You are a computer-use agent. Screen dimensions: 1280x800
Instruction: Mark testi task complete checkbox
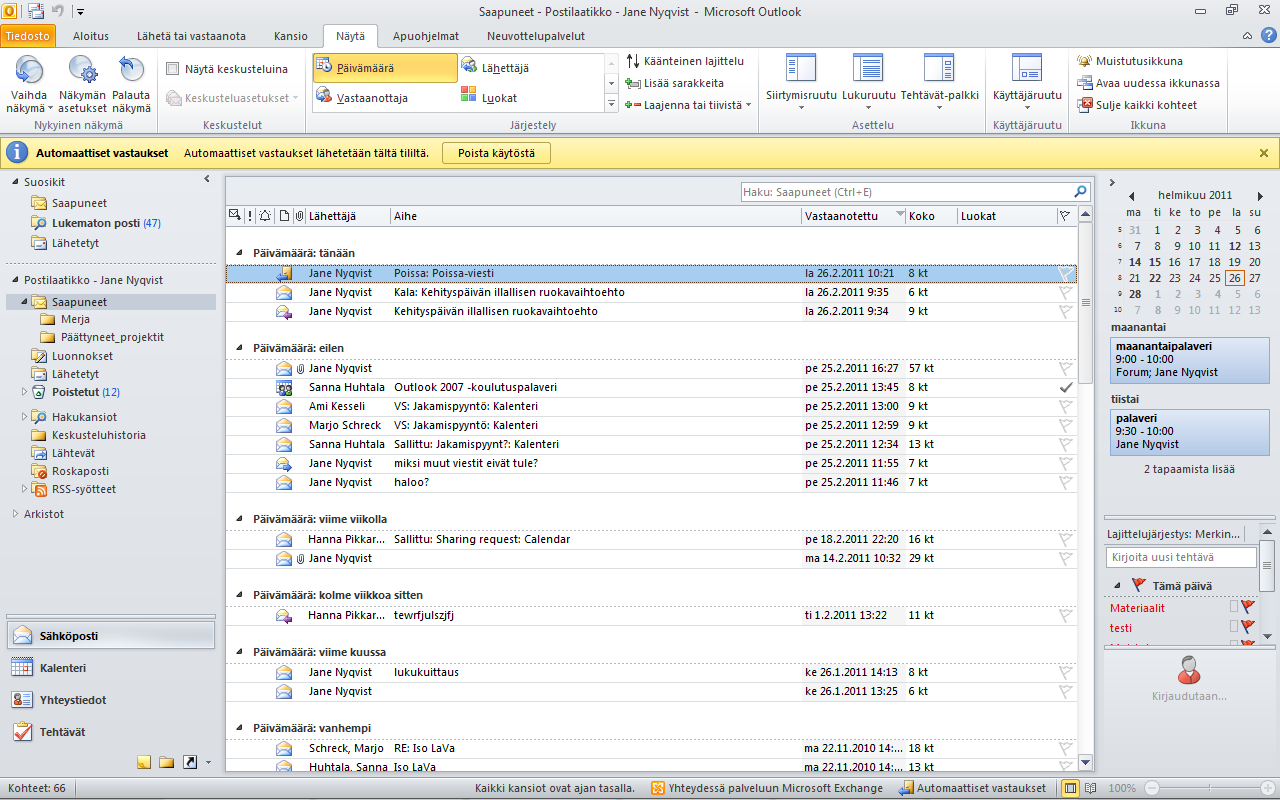tap(1234, 627)
